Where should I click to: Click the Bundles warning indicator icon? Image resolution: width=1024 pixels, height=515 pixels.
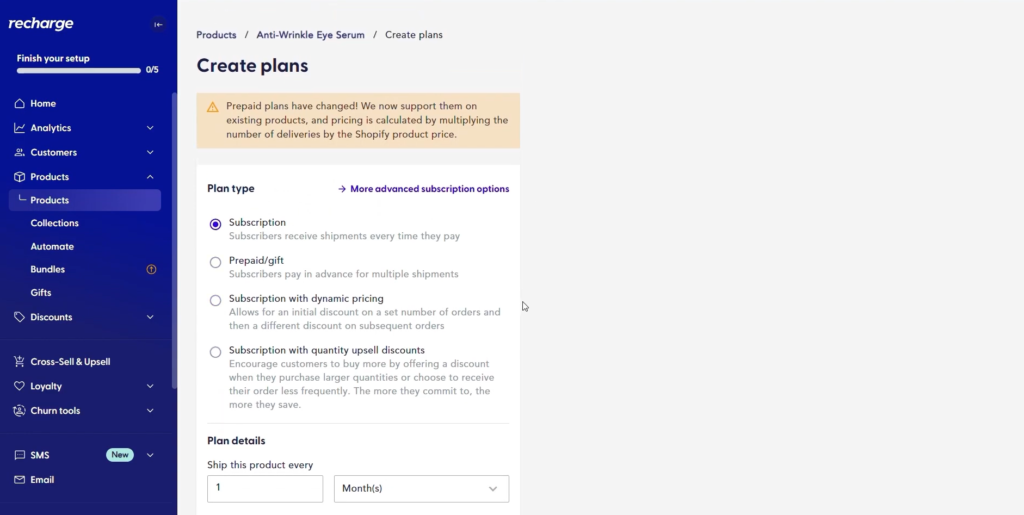tap(151, 269)
